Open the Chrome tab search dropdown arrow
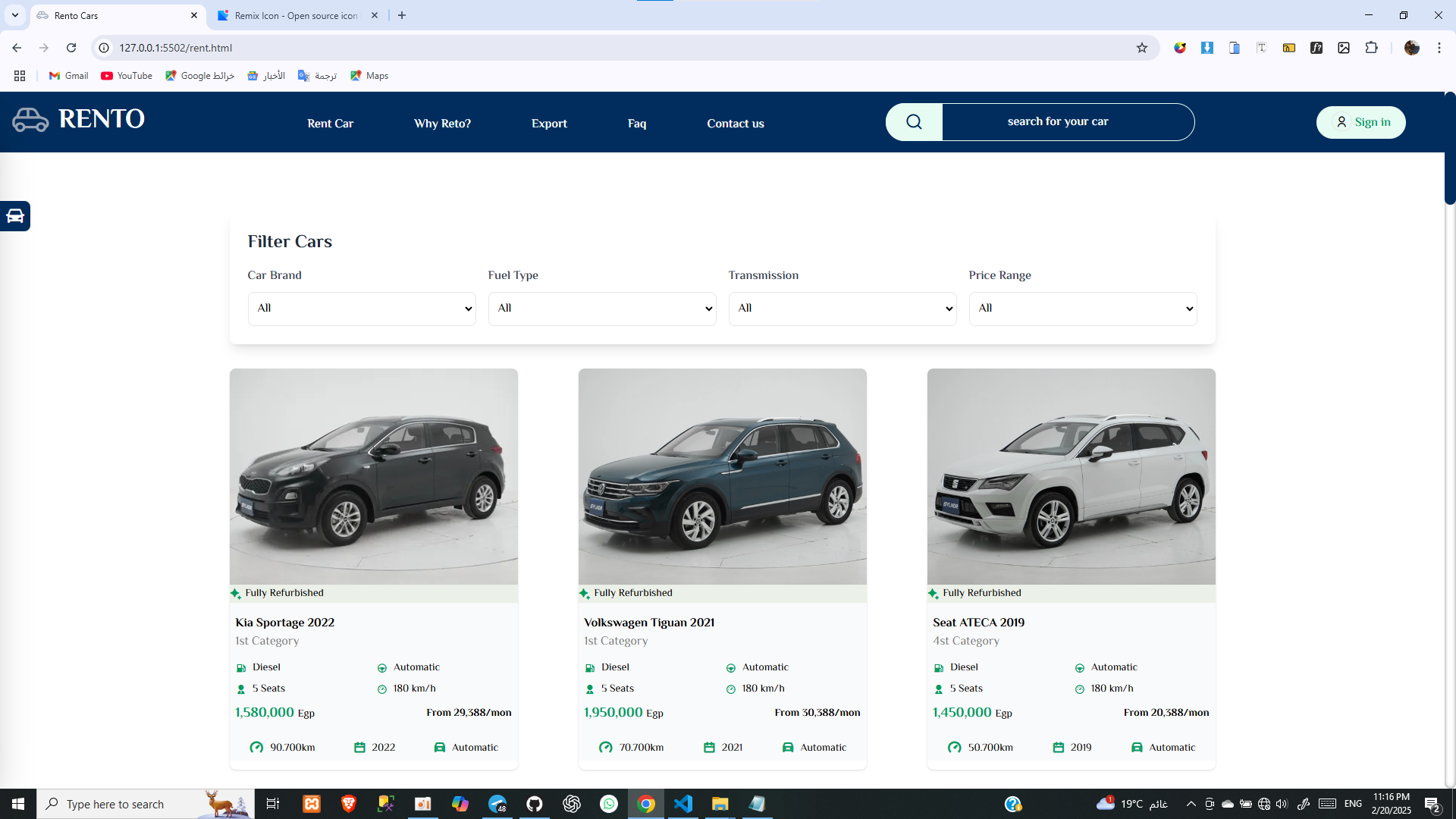The width and height of the screenshot is (1456, 819). point(14,15)
